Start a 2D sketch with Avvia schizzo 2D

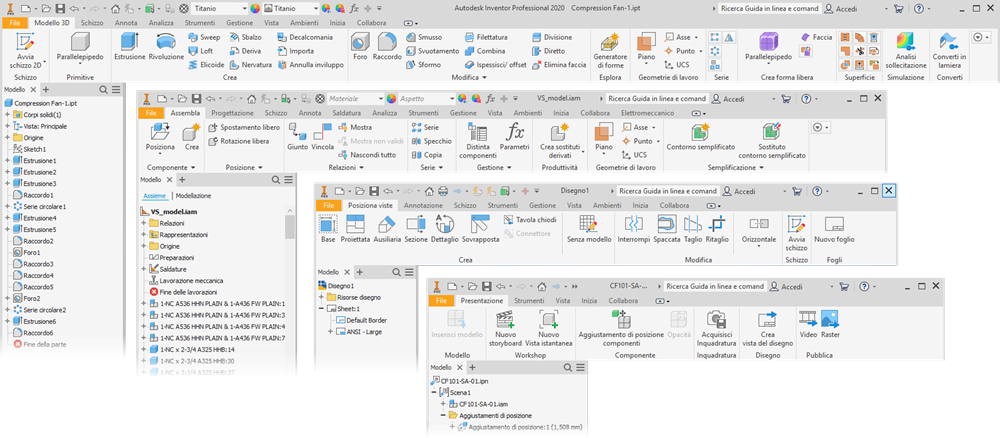25,50
